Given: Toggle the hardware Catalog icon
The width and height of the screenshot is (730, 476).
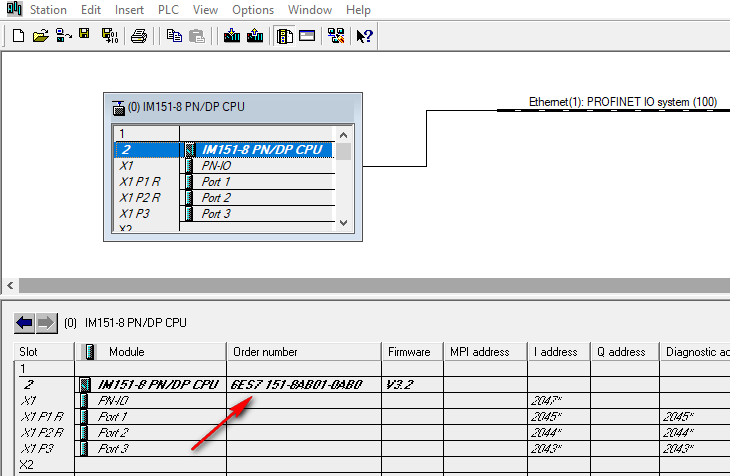Looking at the screenshot, I should click(284, 36).
